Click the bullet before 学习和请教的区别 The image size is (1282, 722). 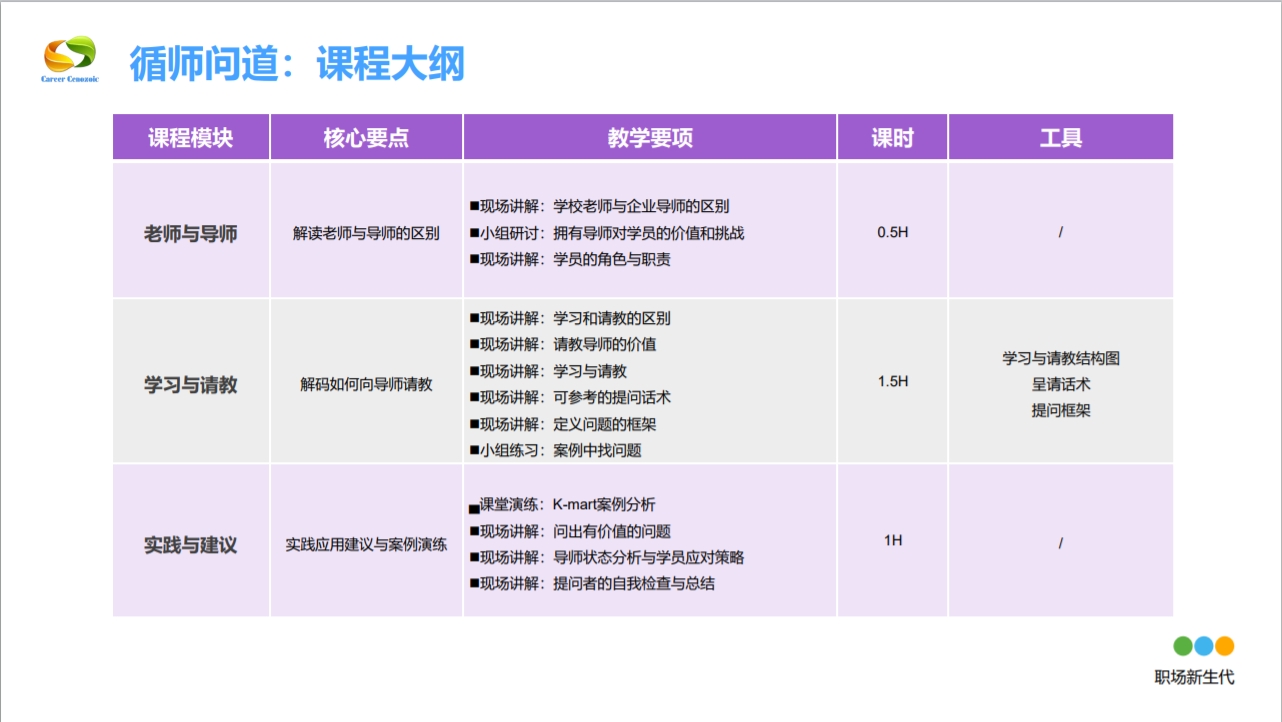473,318
